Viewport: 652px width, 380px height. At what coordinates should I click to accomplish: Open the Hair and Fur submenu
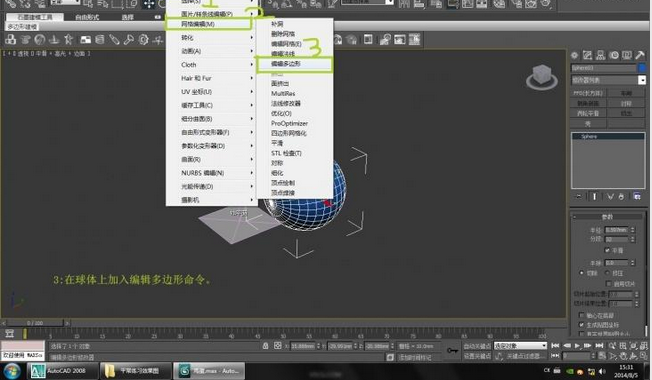[x=211, y=78]
